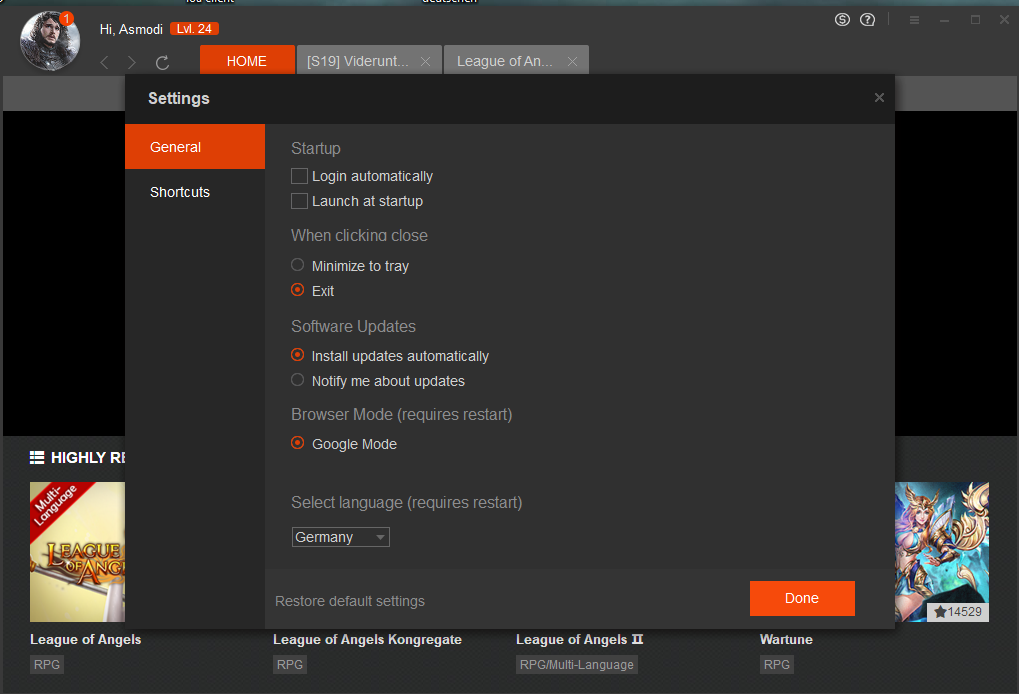Enable Login automatically checkbox
This screenshot has height=694, width=1019.
pos(299,176)
